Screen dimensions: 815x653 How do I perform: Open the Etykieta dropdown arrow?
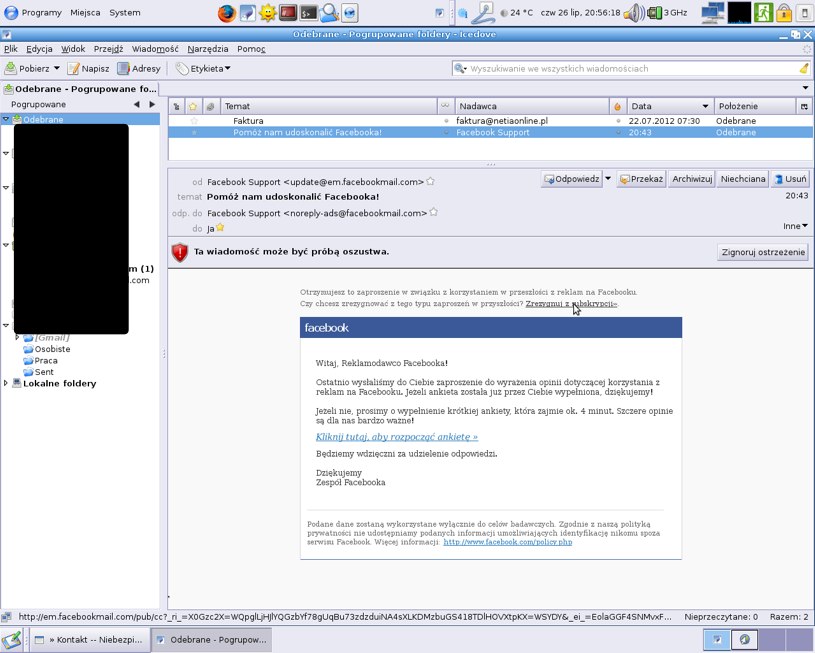pos(228,68)
